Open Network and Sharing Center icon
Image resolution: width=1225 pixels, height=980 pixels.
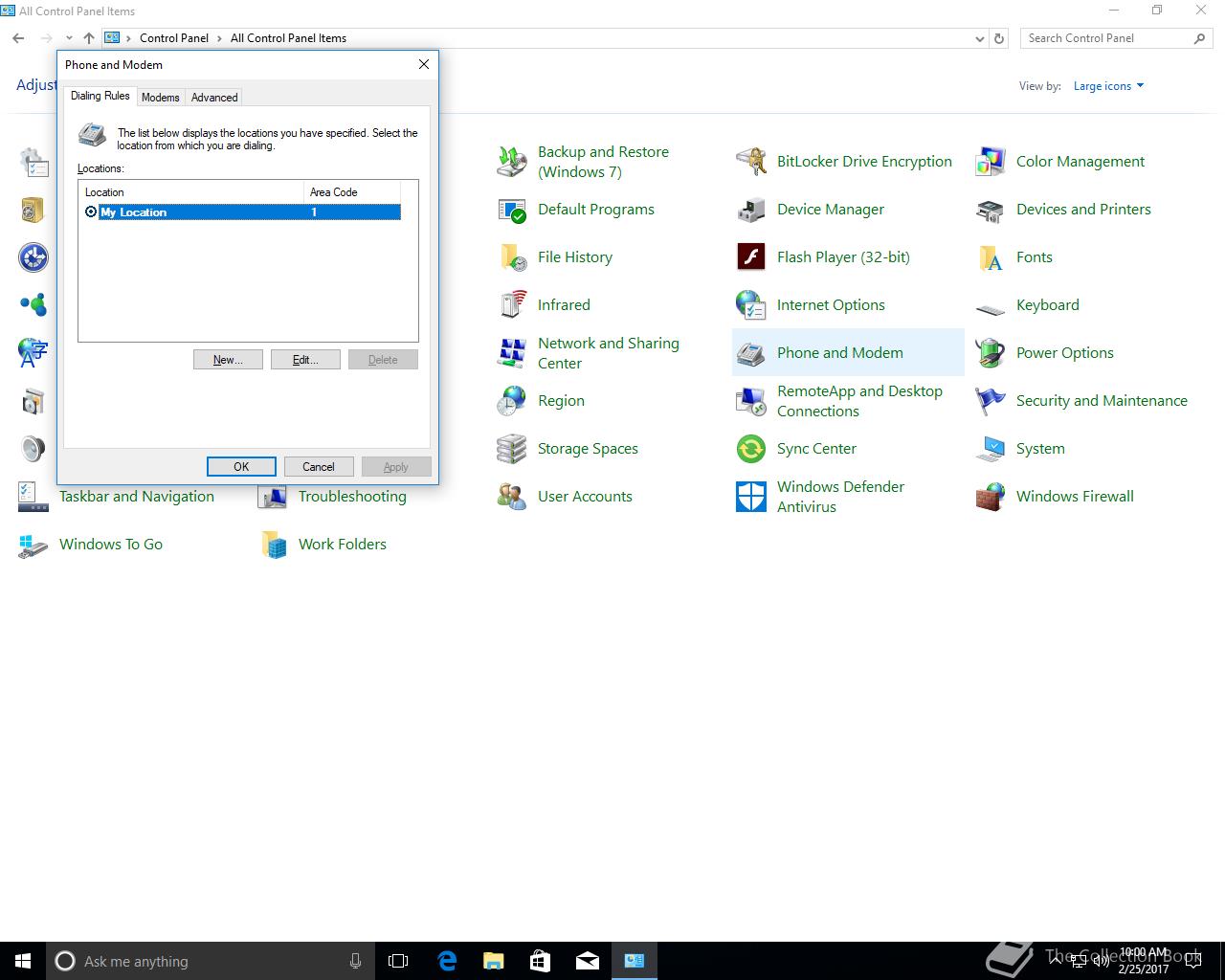click(x=512, y=353)
